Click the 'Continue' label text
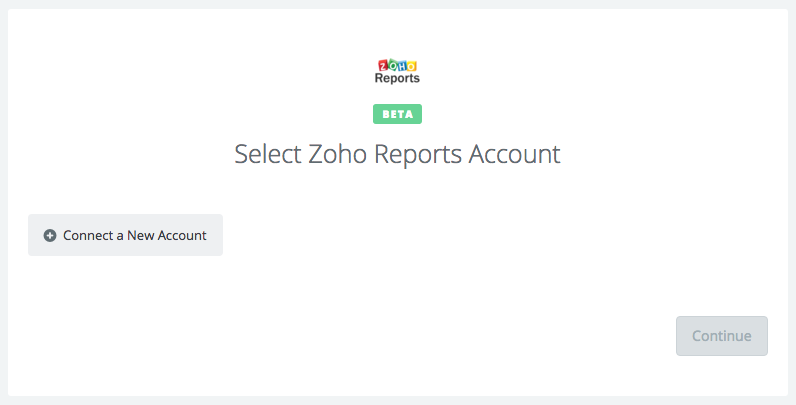 point(721,336)
